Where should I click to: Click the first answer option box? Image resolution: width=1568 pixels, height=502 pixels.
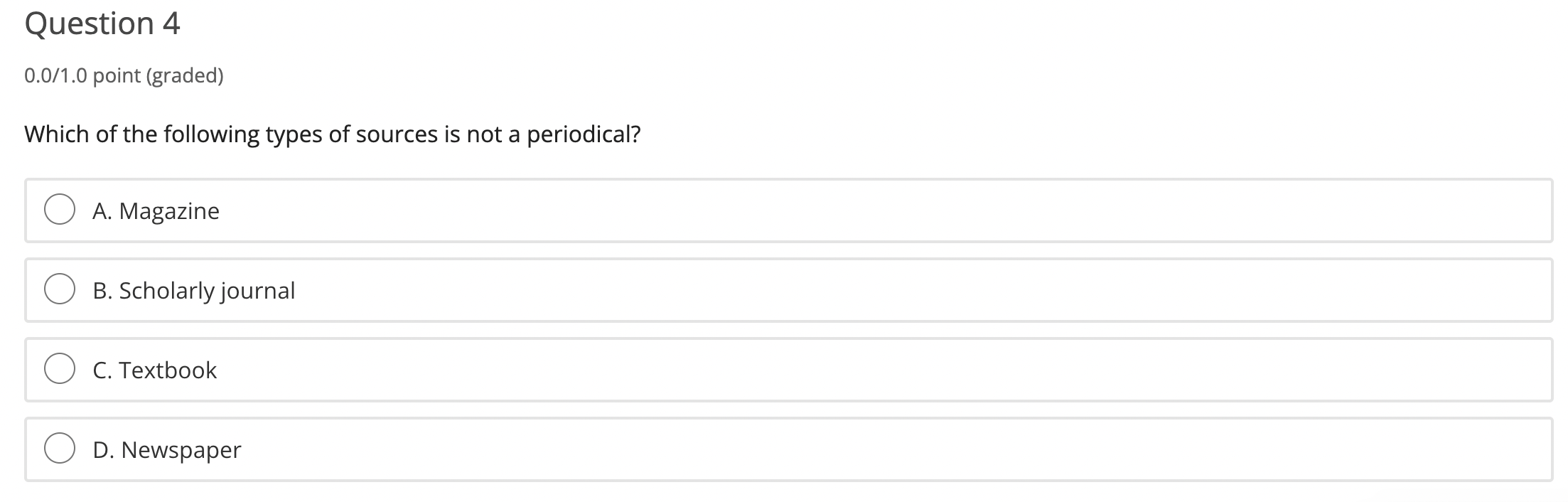click(x=782, y=210)
